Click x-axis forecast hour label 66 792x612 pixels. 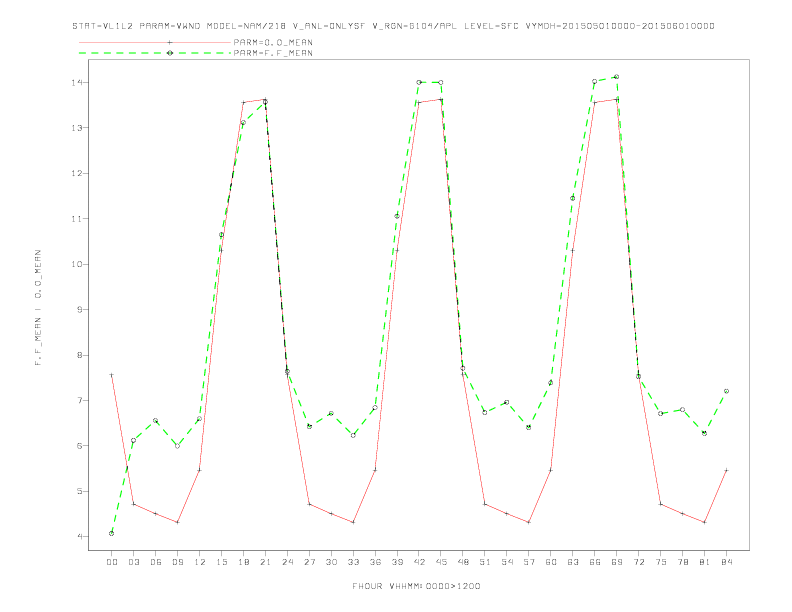pos(595,562)
